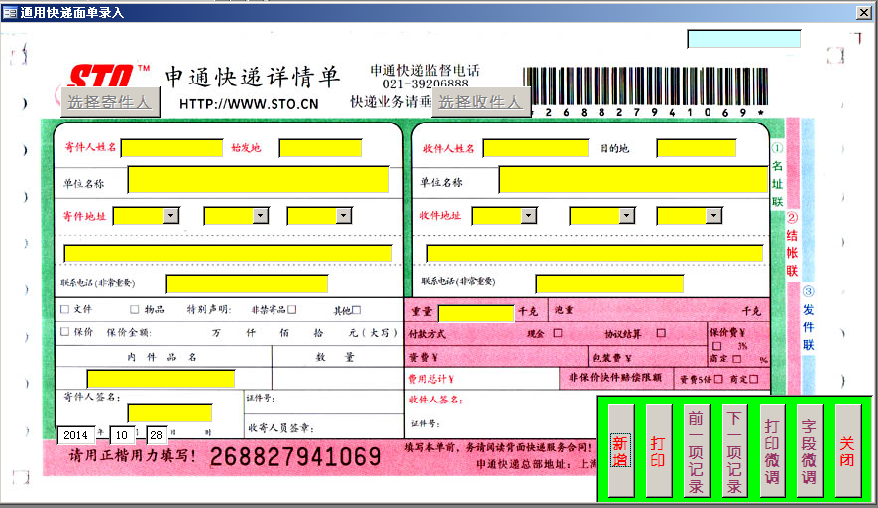
Task: Click the 新增 button
Action: [620, 451]
